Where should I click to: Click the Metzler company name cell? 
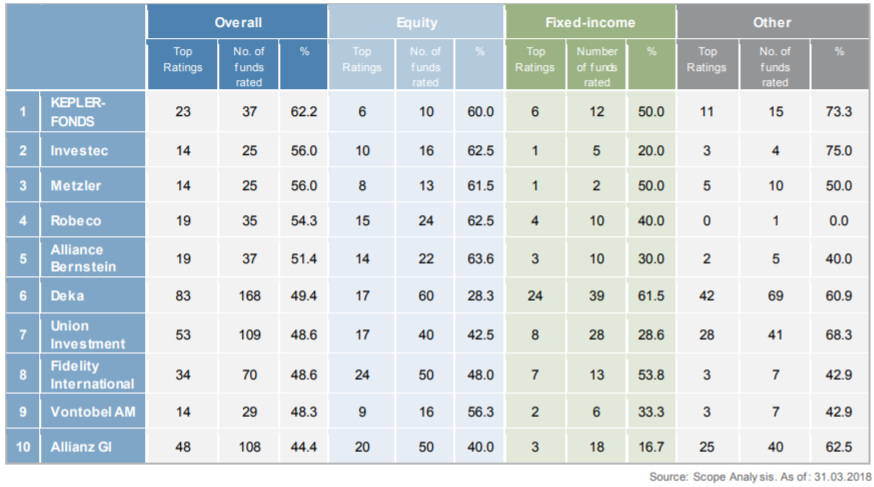(x=76, y=185)
